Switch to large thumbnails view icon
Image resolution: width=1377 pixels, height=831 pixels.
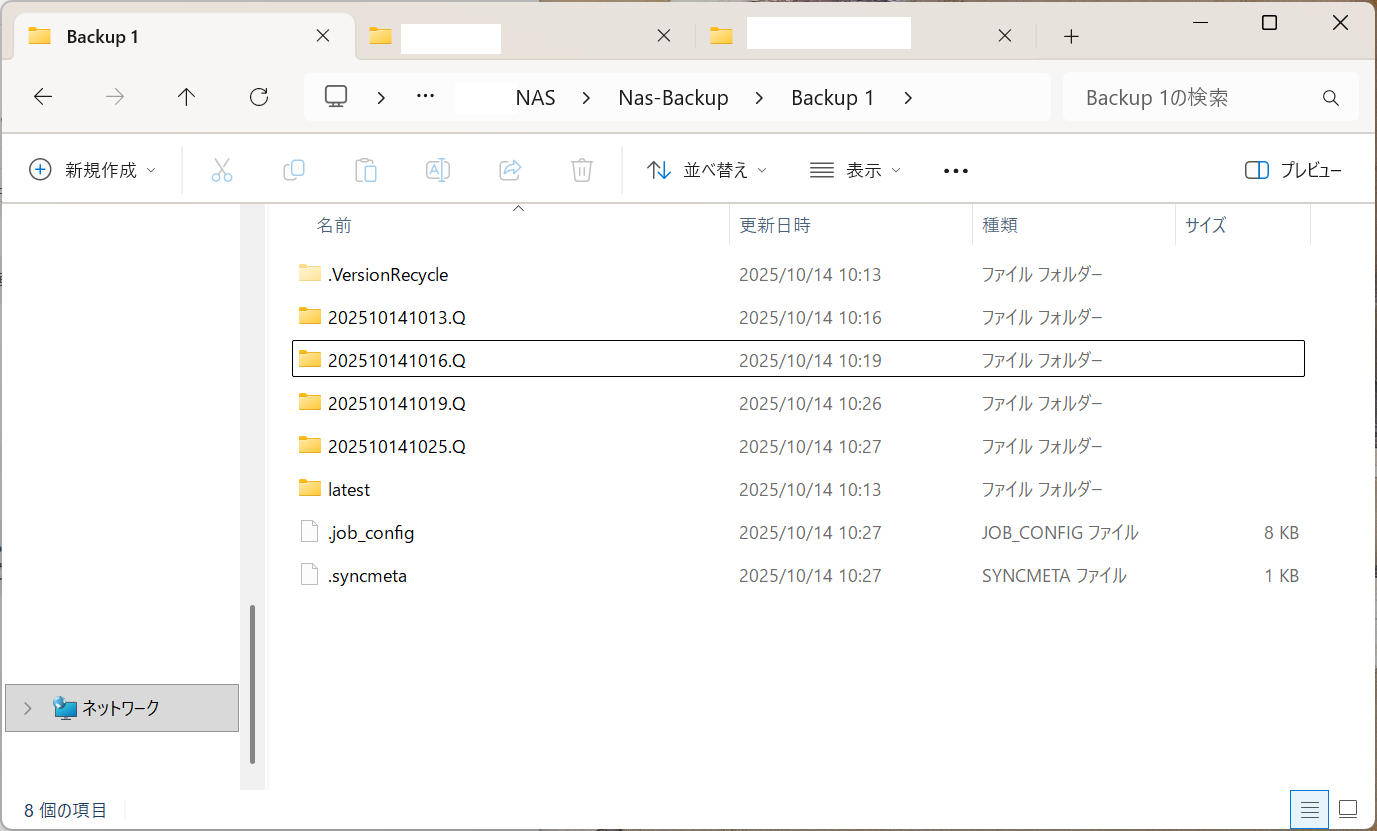click(1348, 809)
